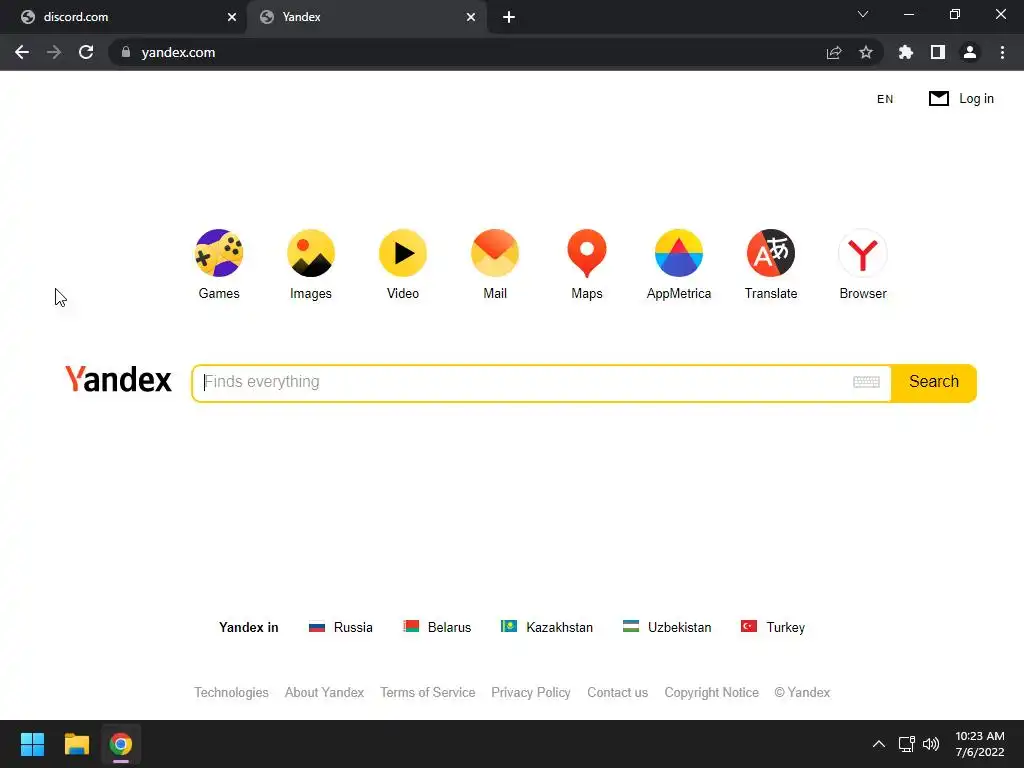Image resolution: width=1024 pixels, height=768 pixels.
Task: Open the AppMetrica icon
Action: coord(679,253)
